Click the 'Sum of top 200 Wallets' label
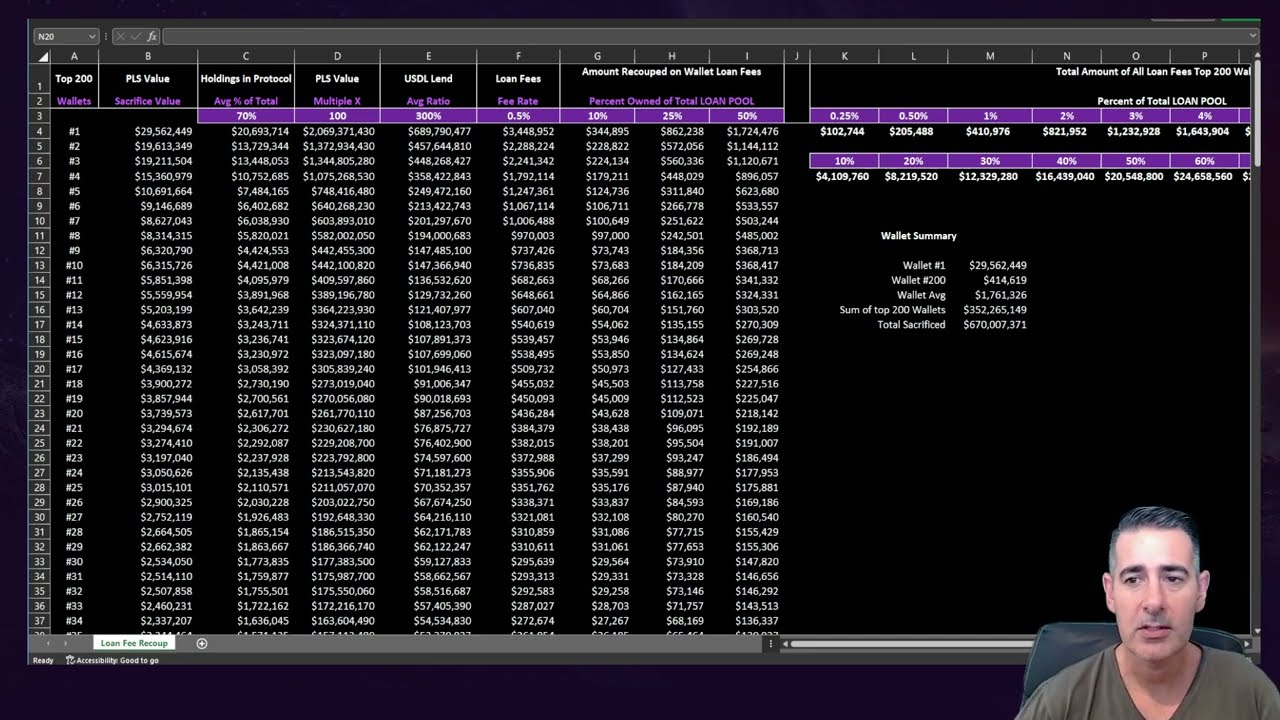 click(x=892, y=310)
